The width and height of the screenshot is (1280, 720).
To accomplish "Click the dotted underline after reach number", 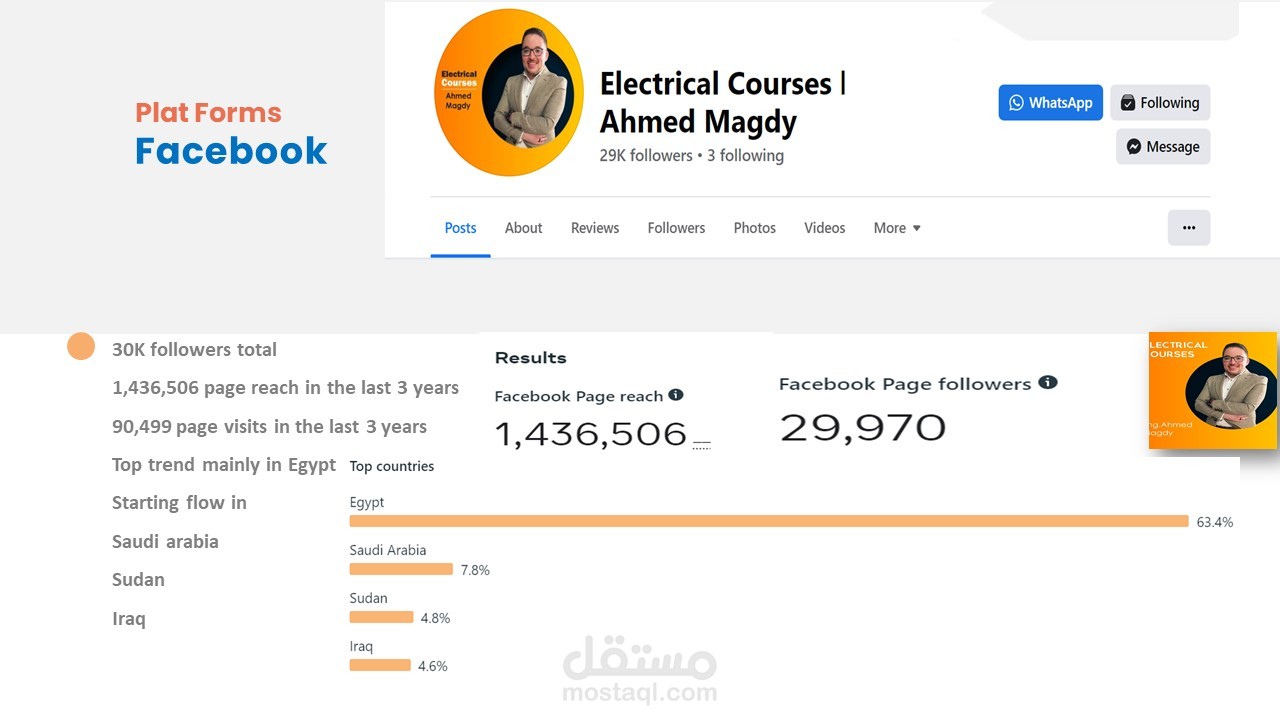I will click(x=701, y=445).
